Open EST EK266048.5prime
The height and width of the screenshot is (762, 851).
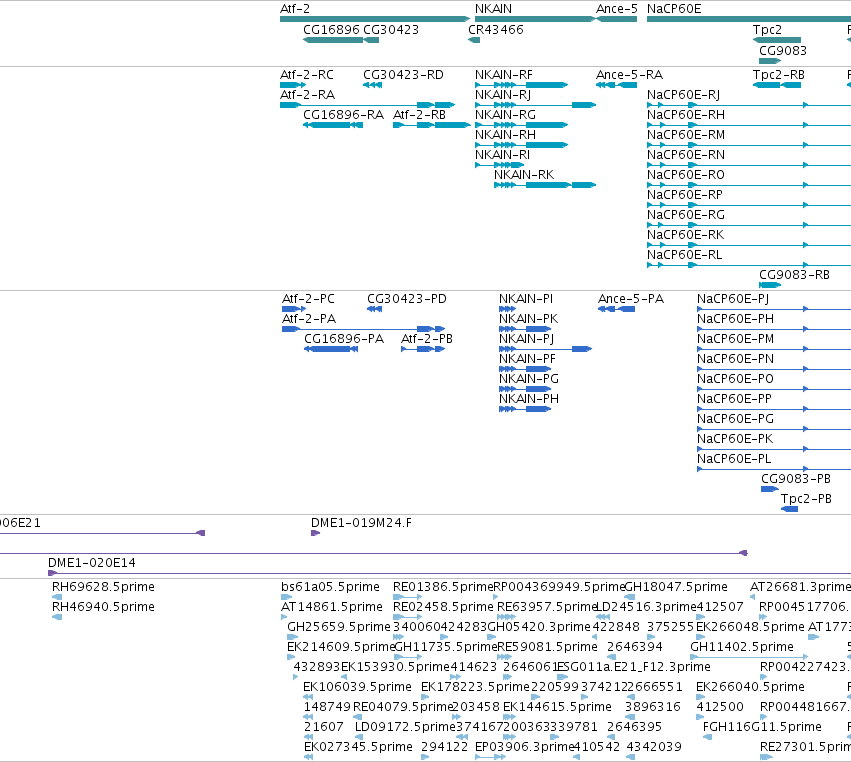pyautogui.click(x=701, y=637)
